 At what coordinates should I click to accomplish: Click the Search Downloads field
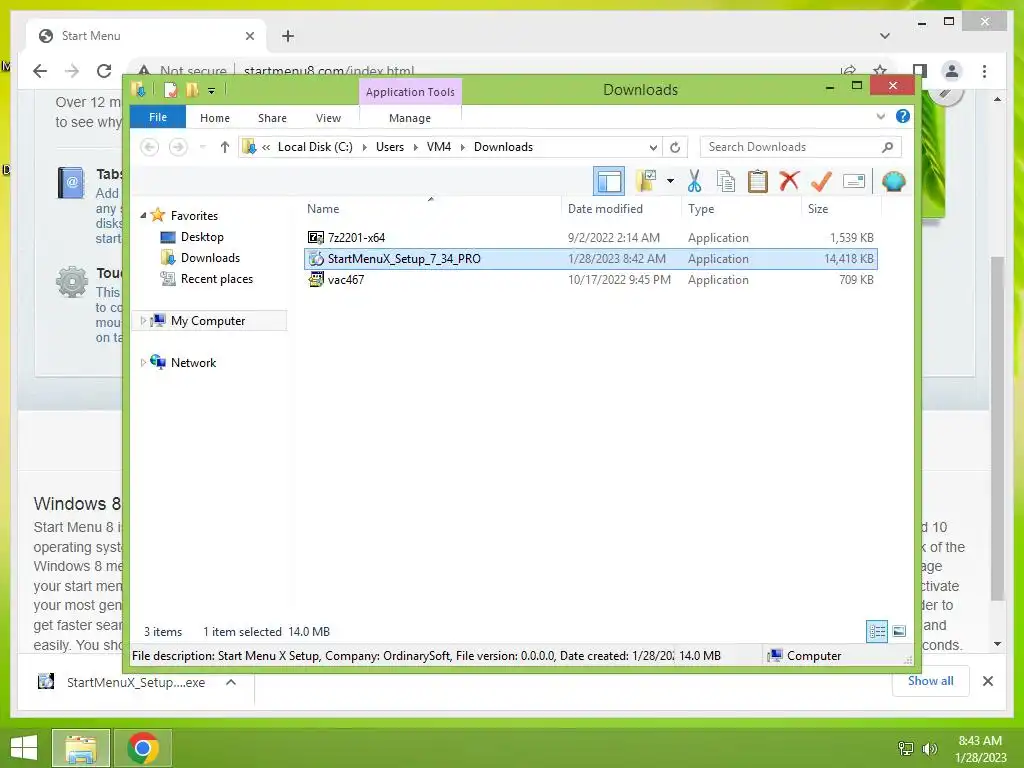[800, 147]
